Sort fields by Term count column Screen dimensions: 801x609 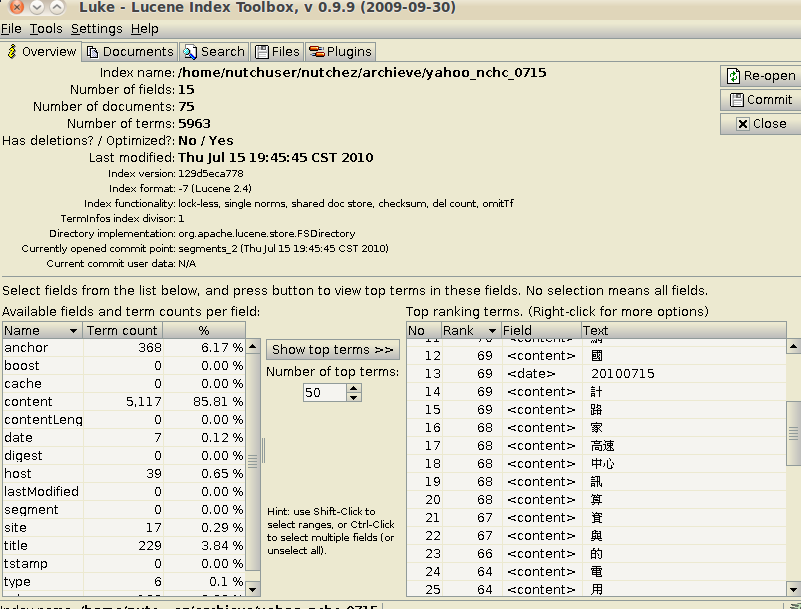coord(123,331)
